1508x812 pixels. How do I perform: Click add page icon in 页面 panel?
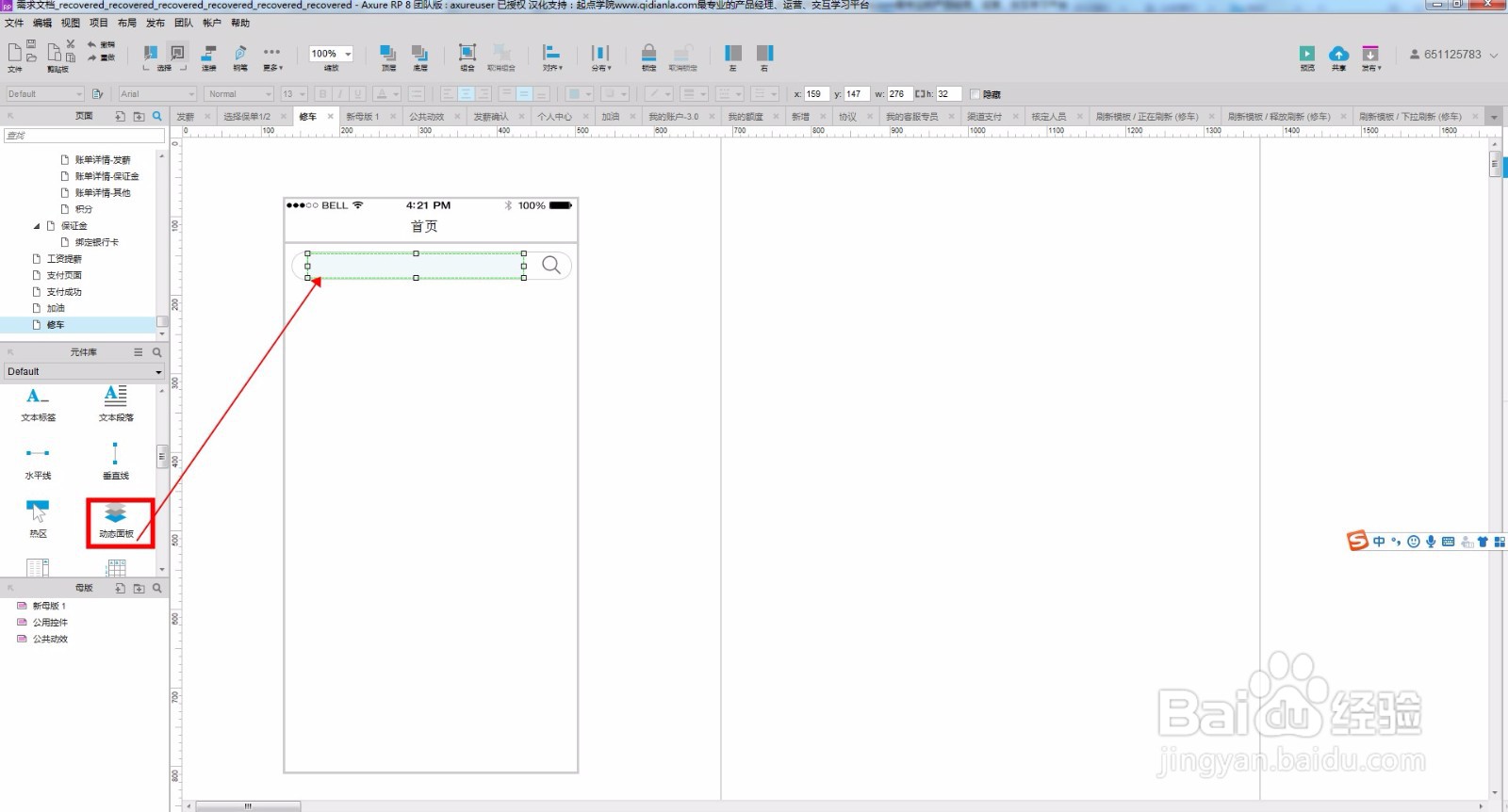click(x=120, y=116)
